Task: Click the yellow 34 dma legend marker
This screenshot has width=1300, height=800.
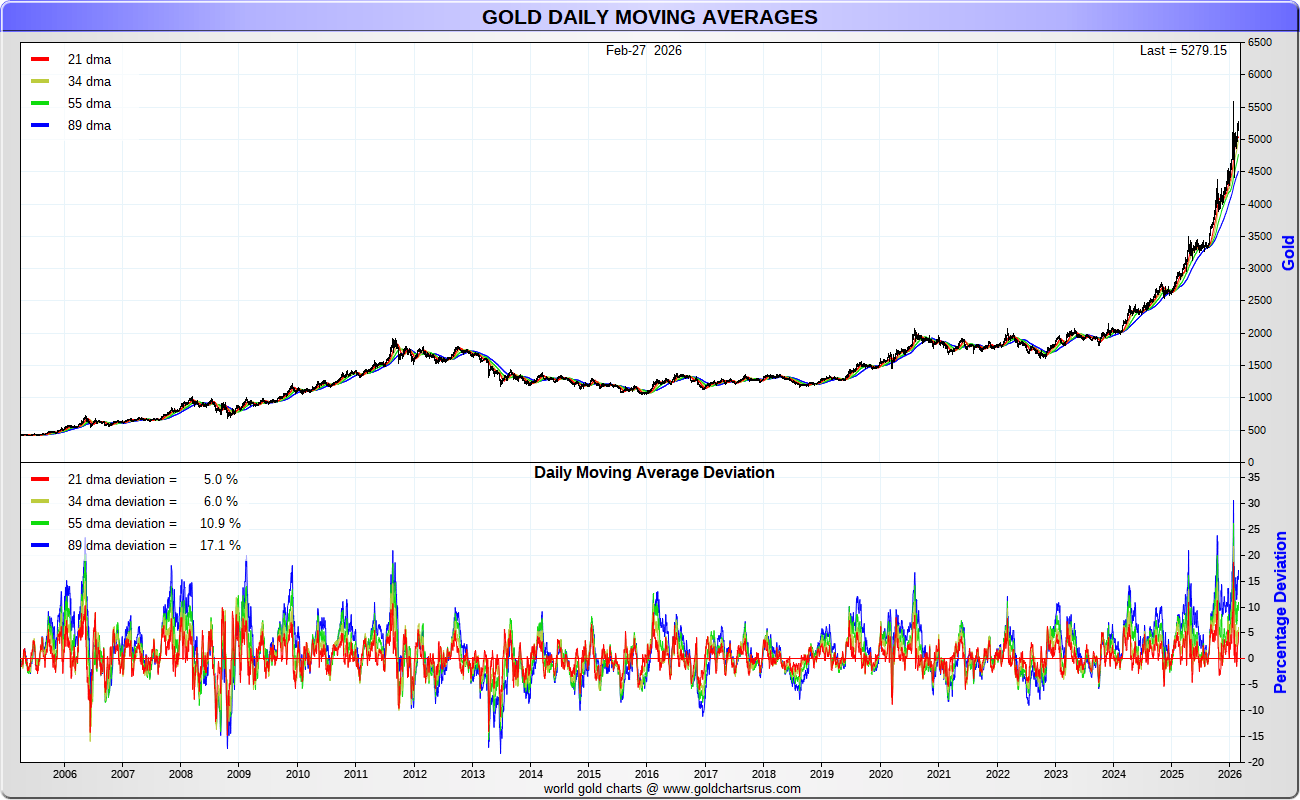Action: click(40, 82)
